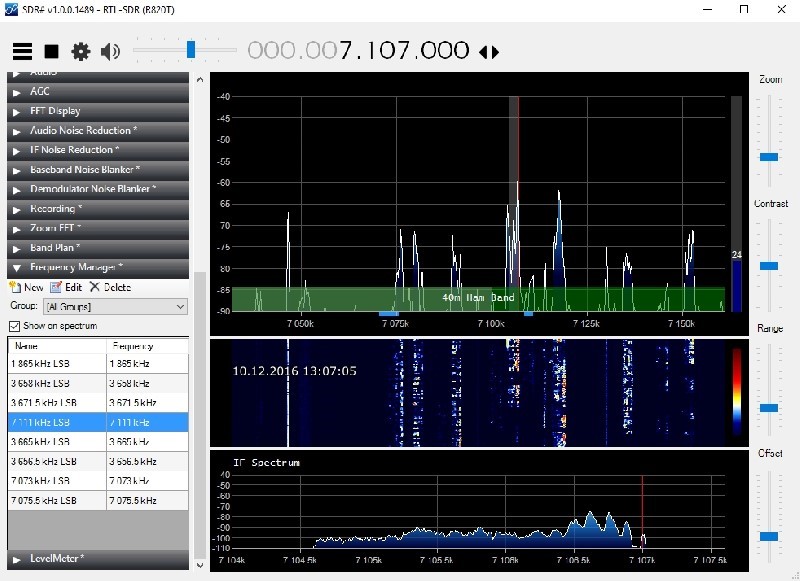Expand the Baseband Noise Blanker panel
800x581 pixels.
[x=98, y=169]
